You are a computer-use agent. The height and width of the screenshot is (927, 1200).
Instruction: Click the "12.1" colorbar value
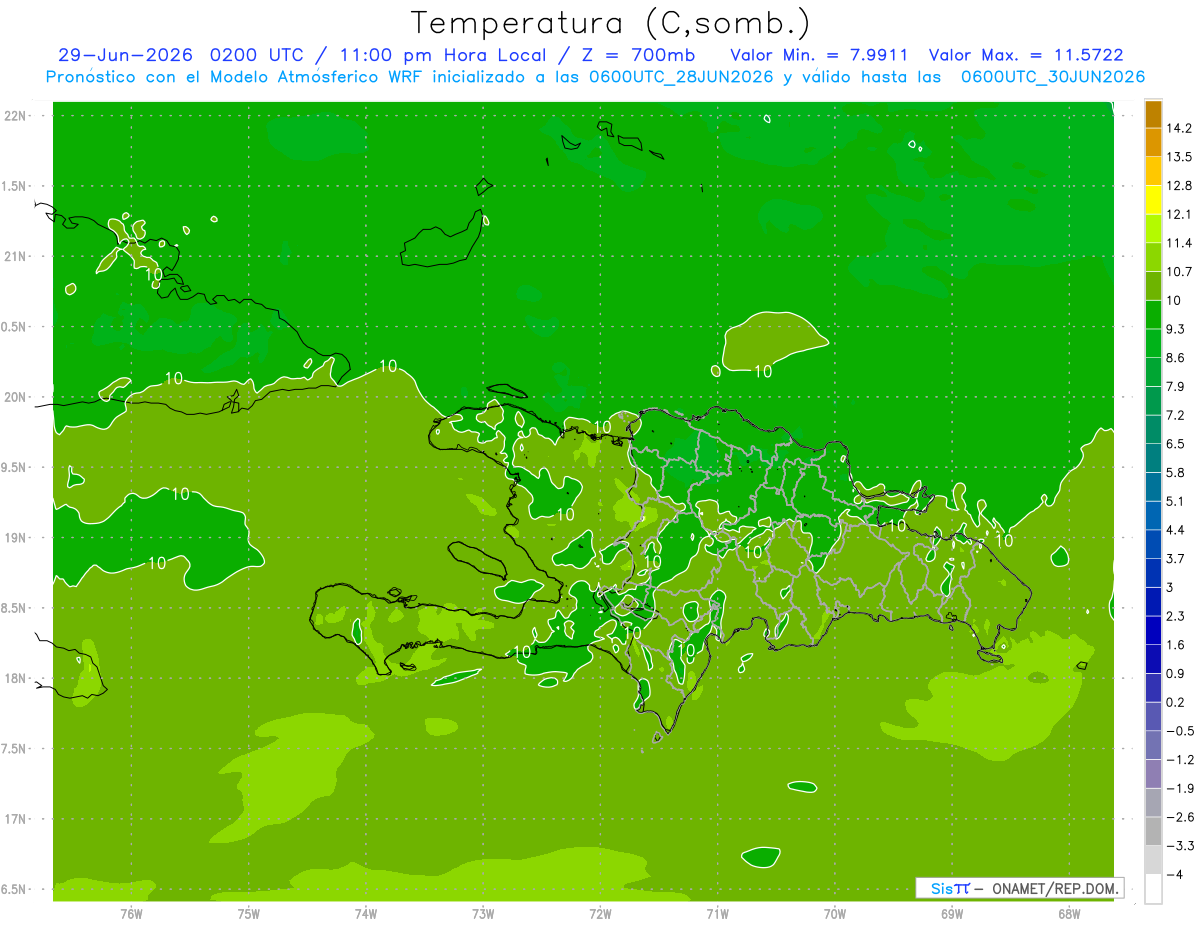click(x=1178, y=214)
